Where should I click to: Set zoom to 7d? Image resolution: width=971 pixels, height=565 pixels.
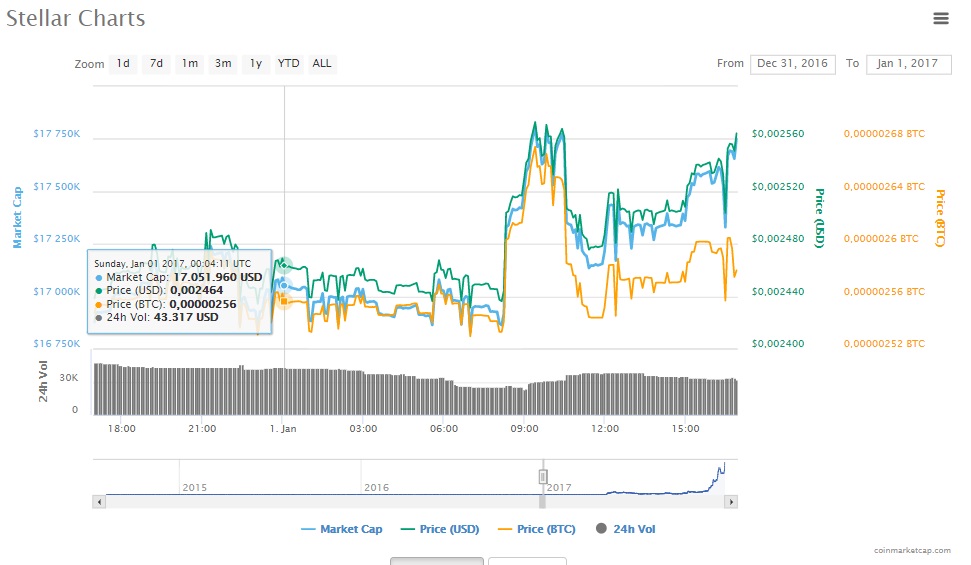pyautogui.click(x=156, y=63)
